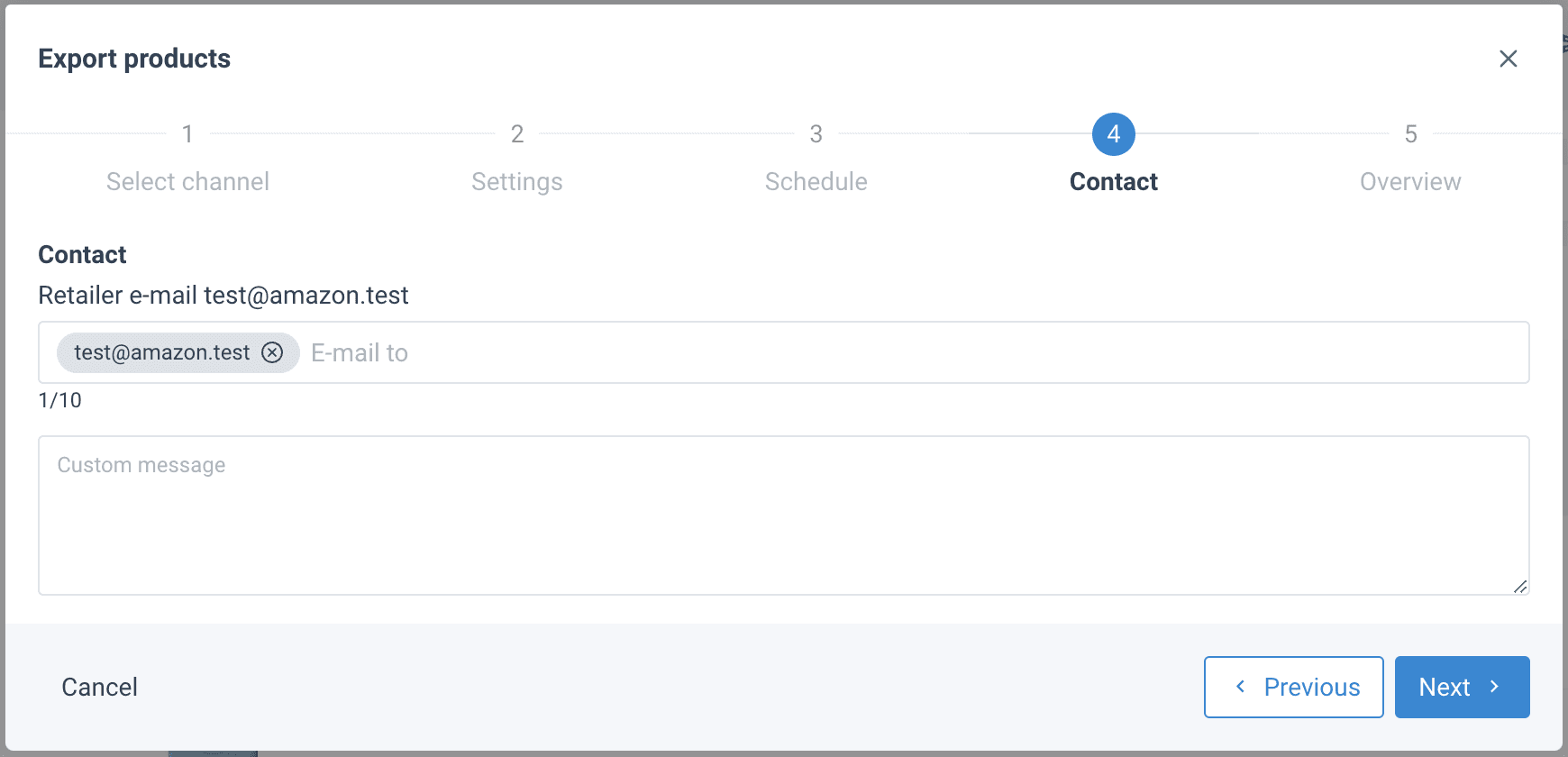Cancel the product export

click(99, 687)
